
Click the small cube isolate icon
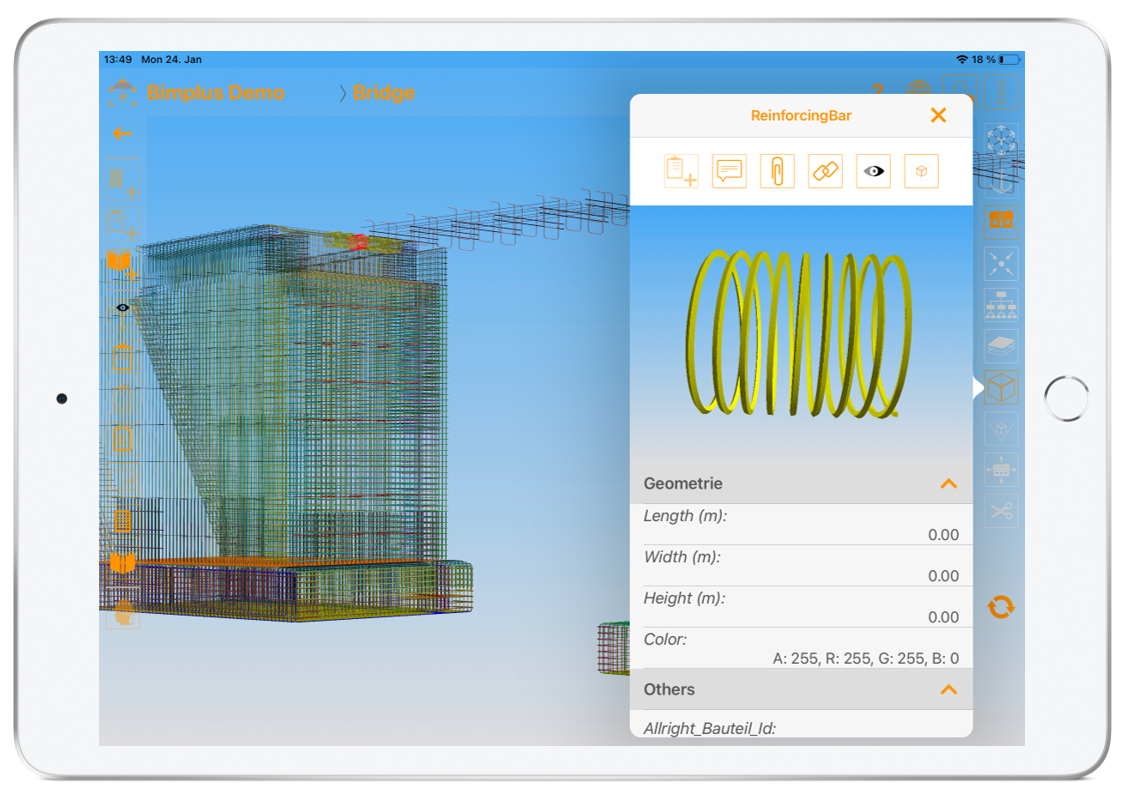tap(921, 171)
